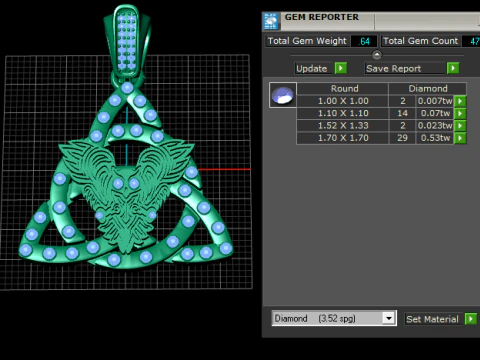The image size is (480, 360).
Task: Select the round gem thumbnail
Action: tap(283, 95)
